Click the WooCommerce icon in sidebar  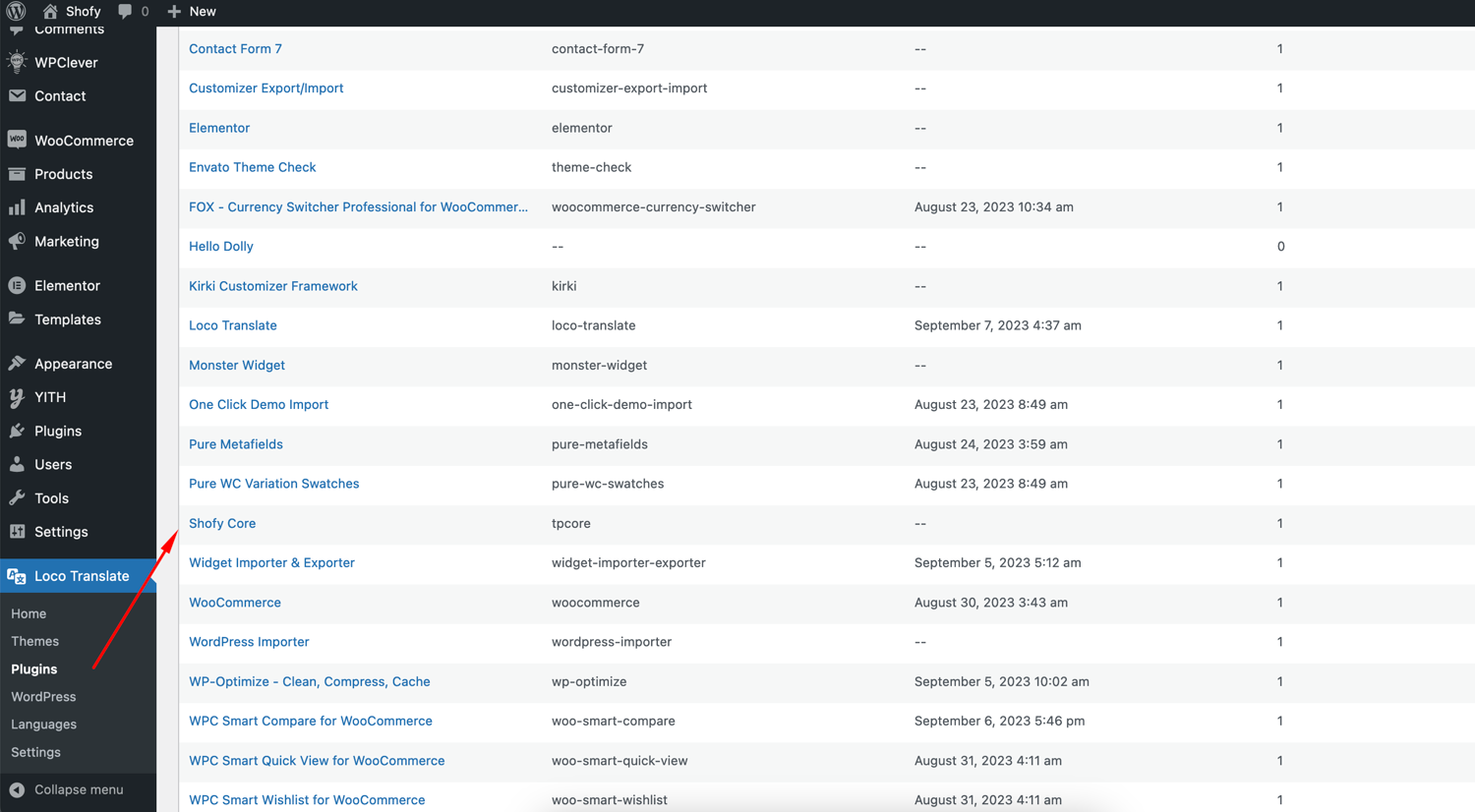coord(17,141)
